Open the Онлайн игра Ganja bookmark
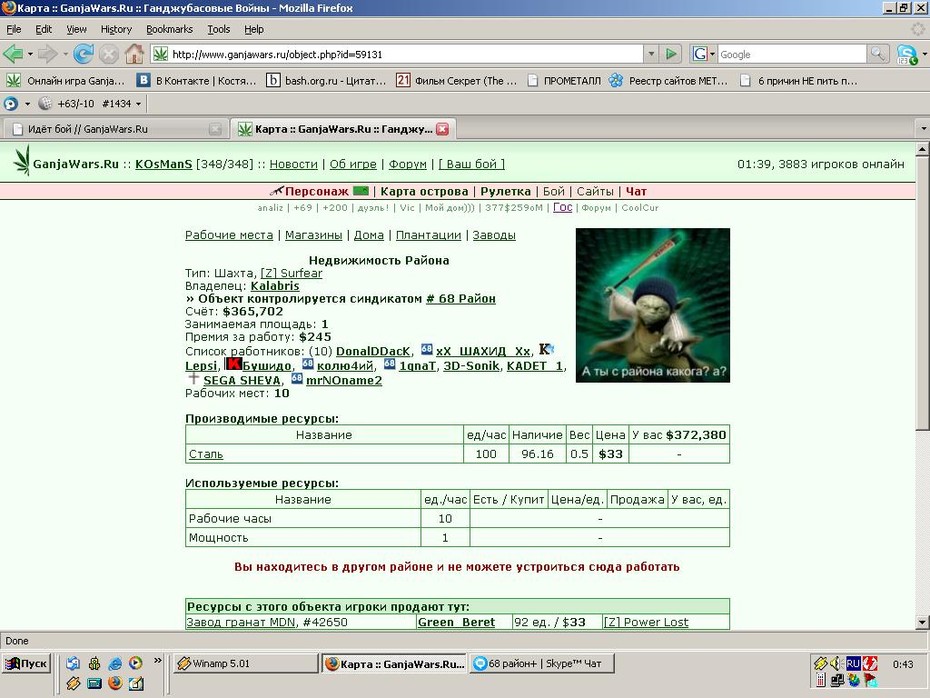 pos(65,81)
